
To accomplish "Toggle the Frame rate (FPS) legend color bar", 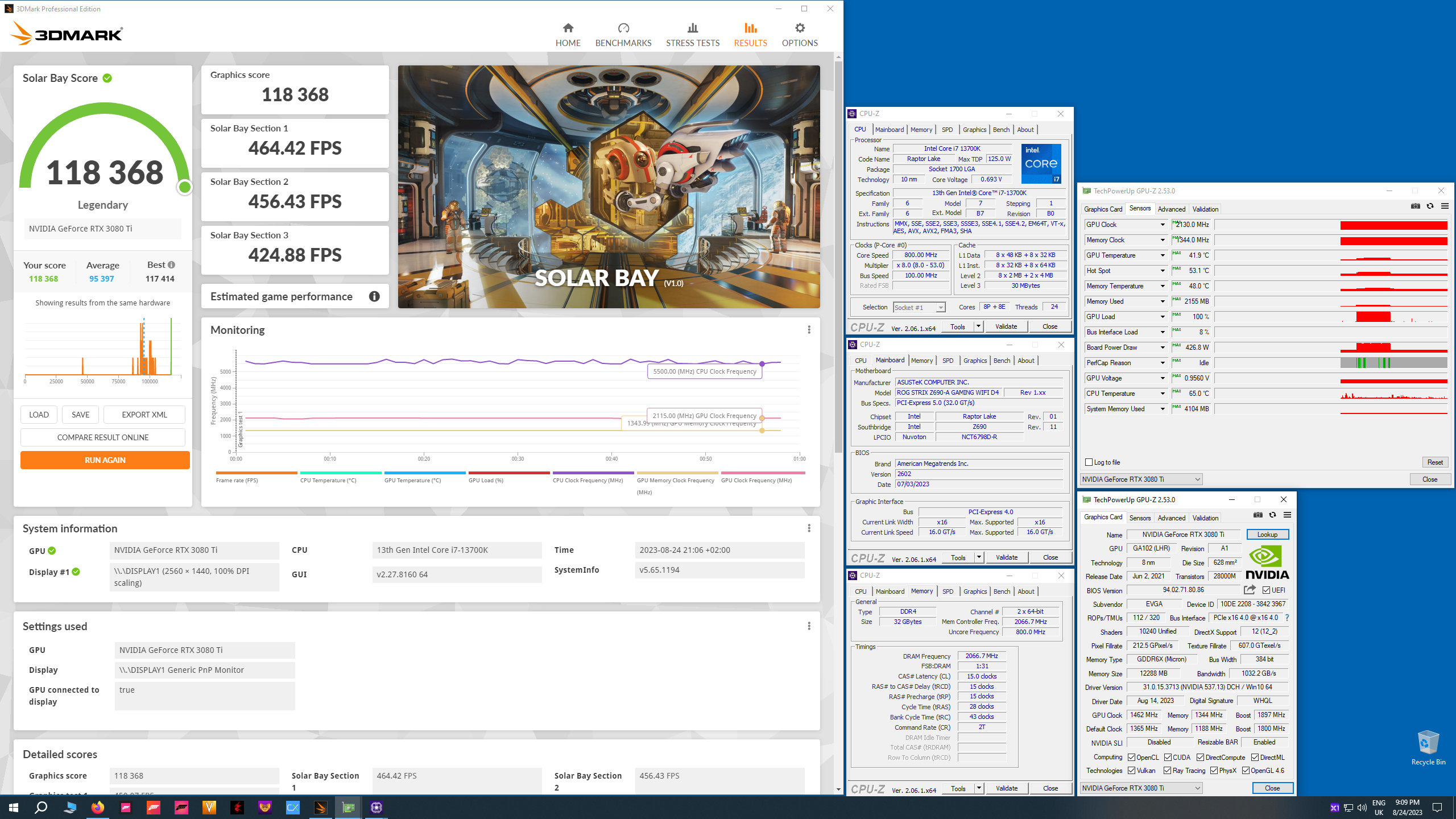I will point(257,473).
